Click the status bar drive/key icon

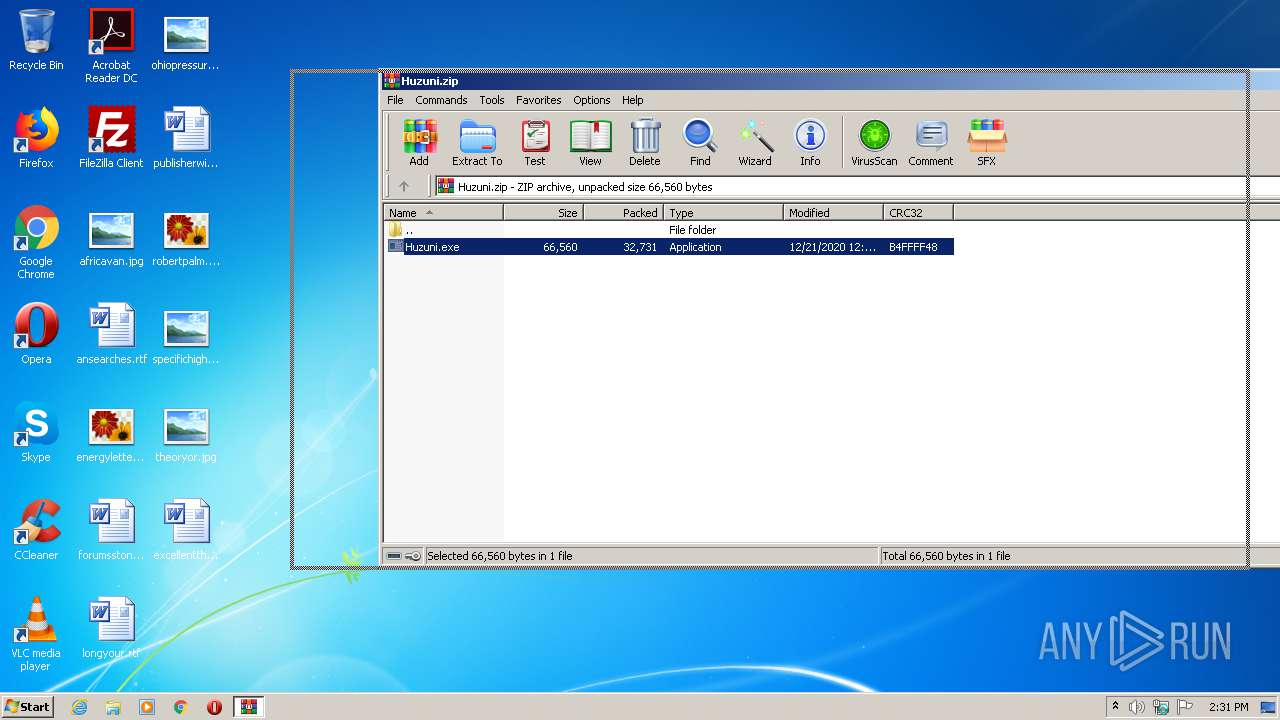tap(404, 556)
